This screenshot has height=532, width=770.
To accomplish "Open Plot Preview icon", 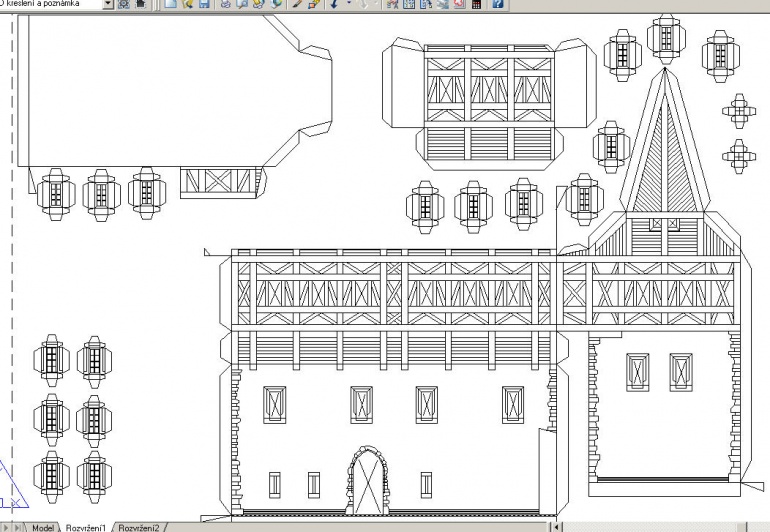I will [x=242, y=4].
